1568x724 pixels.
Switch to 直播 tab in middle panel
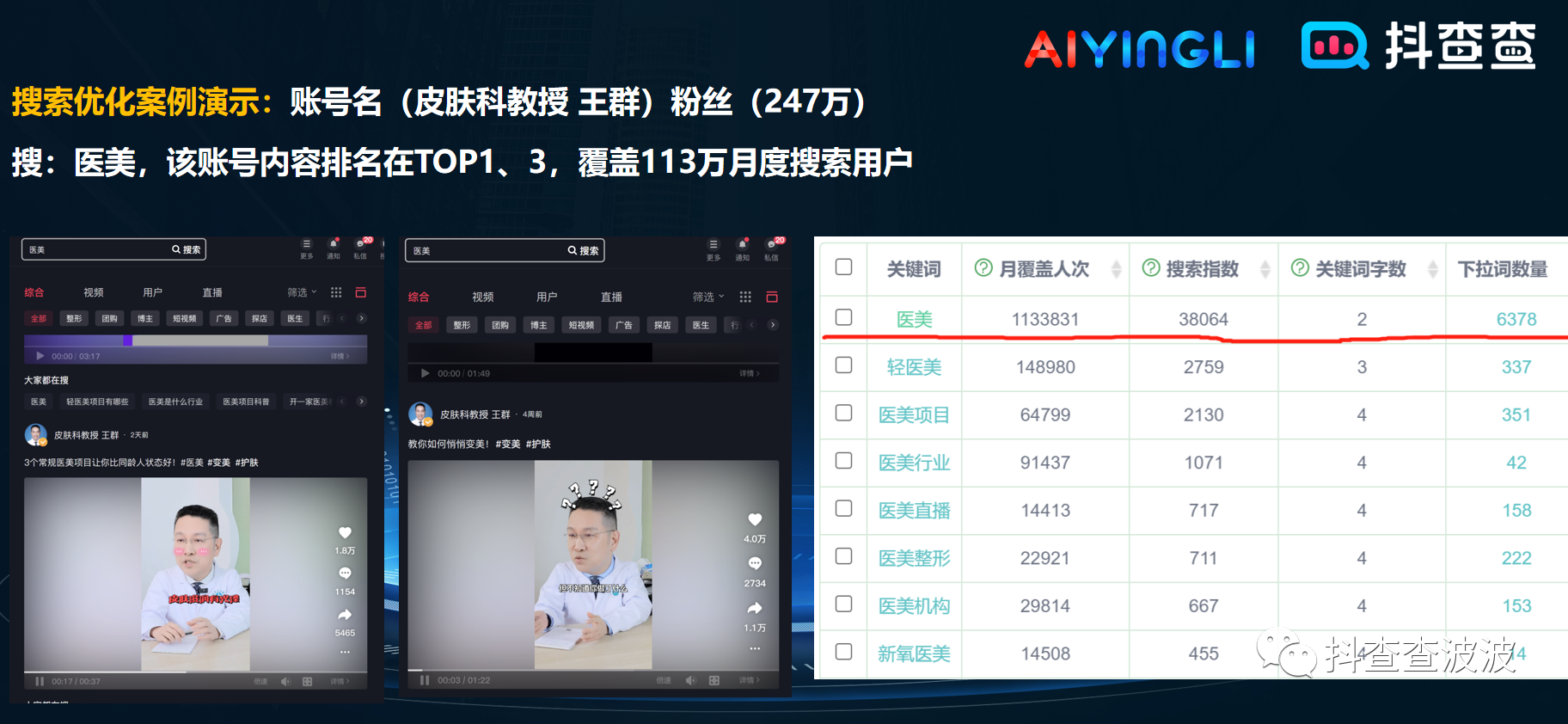pos(611,297)
